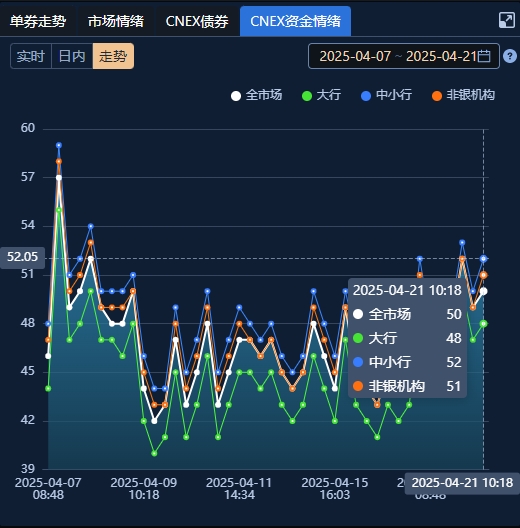Switch to the 单券走势 tab
Image resolution: width=520 pixels, height=528 pixels.
pyautogui.click(x=38, y=21)
